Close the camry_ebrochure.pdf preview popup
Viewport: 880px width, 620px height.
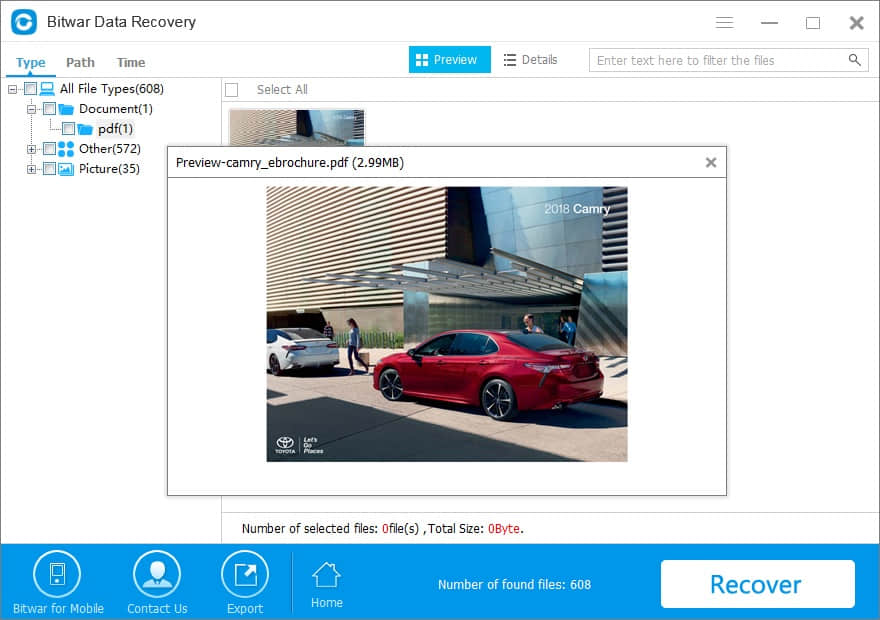click(711, 162)
